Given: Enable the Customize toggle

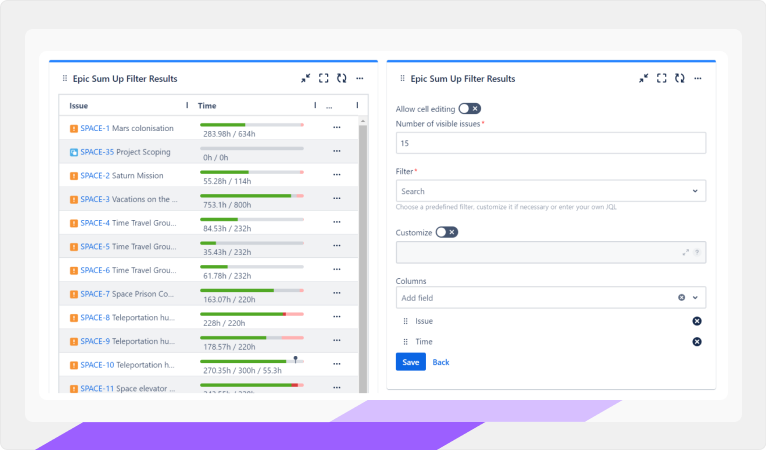Looking at the screenshot, I should point(446,232).
